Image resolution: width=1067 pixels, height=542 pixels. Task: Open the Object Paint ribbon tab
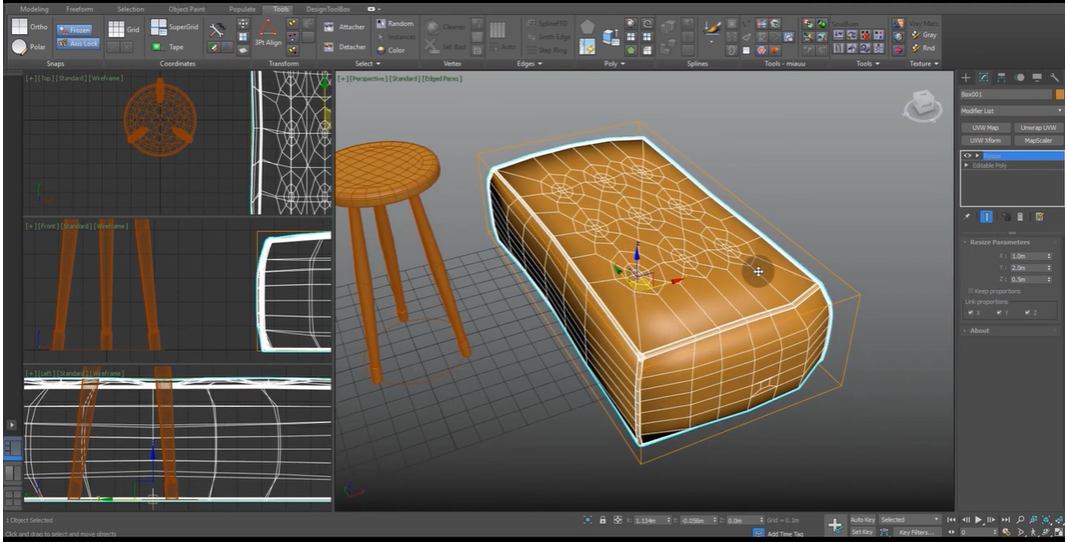pyautogui.click(x=187, y=9)
